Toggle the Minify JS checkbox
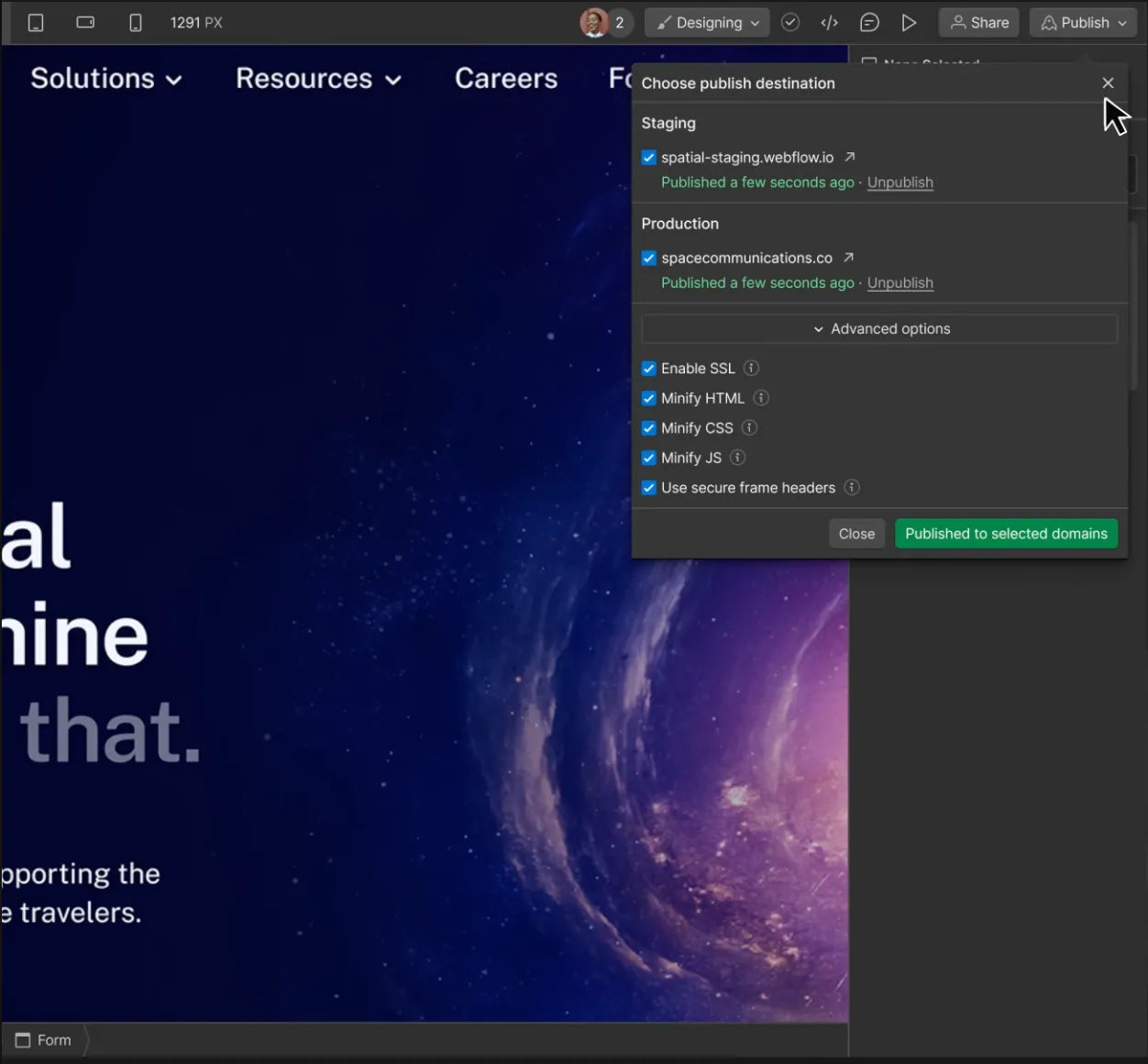Image resolution: width=1148 pixels, height=1064 pixels. point(649,458)
